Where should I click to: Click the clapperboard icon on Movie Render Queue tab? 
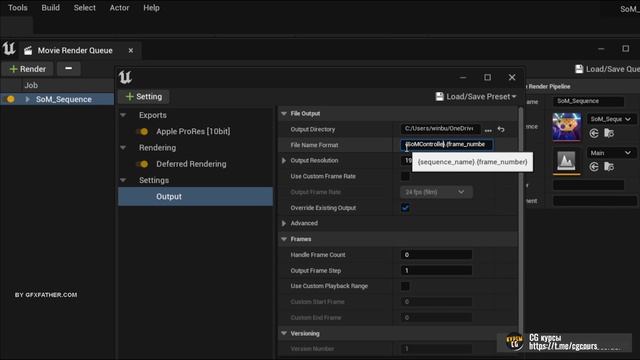pos(28,51)
